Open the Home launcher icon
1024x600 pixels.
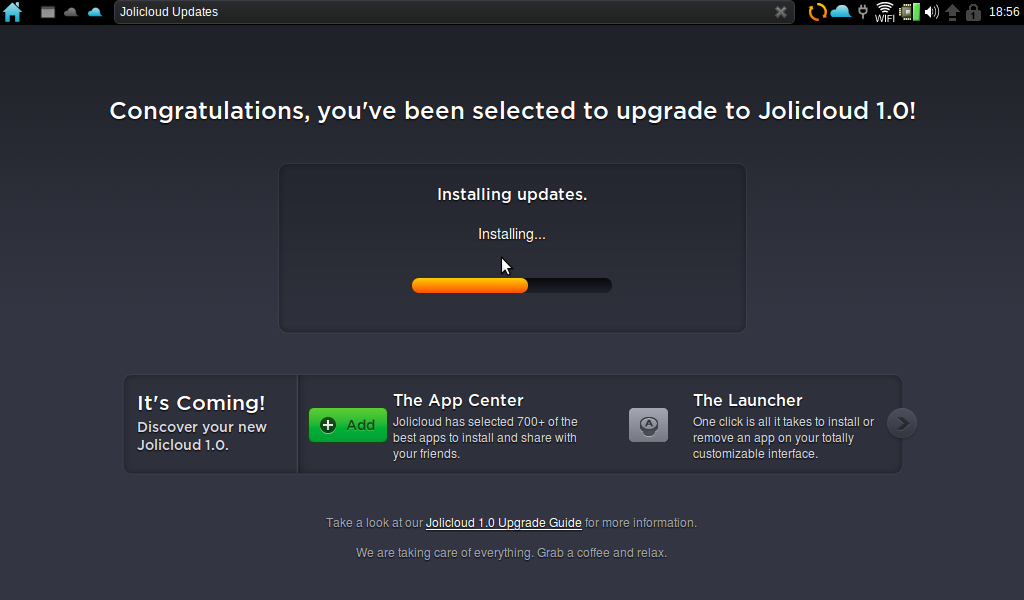(x=12, y=12)
